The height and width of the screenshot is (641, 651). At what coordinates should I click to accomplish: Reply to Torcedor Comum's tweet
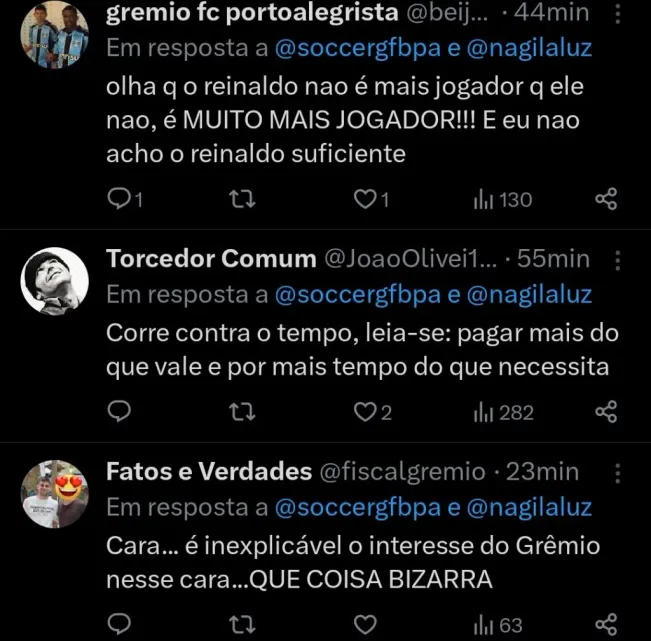[x=120, y=412]
